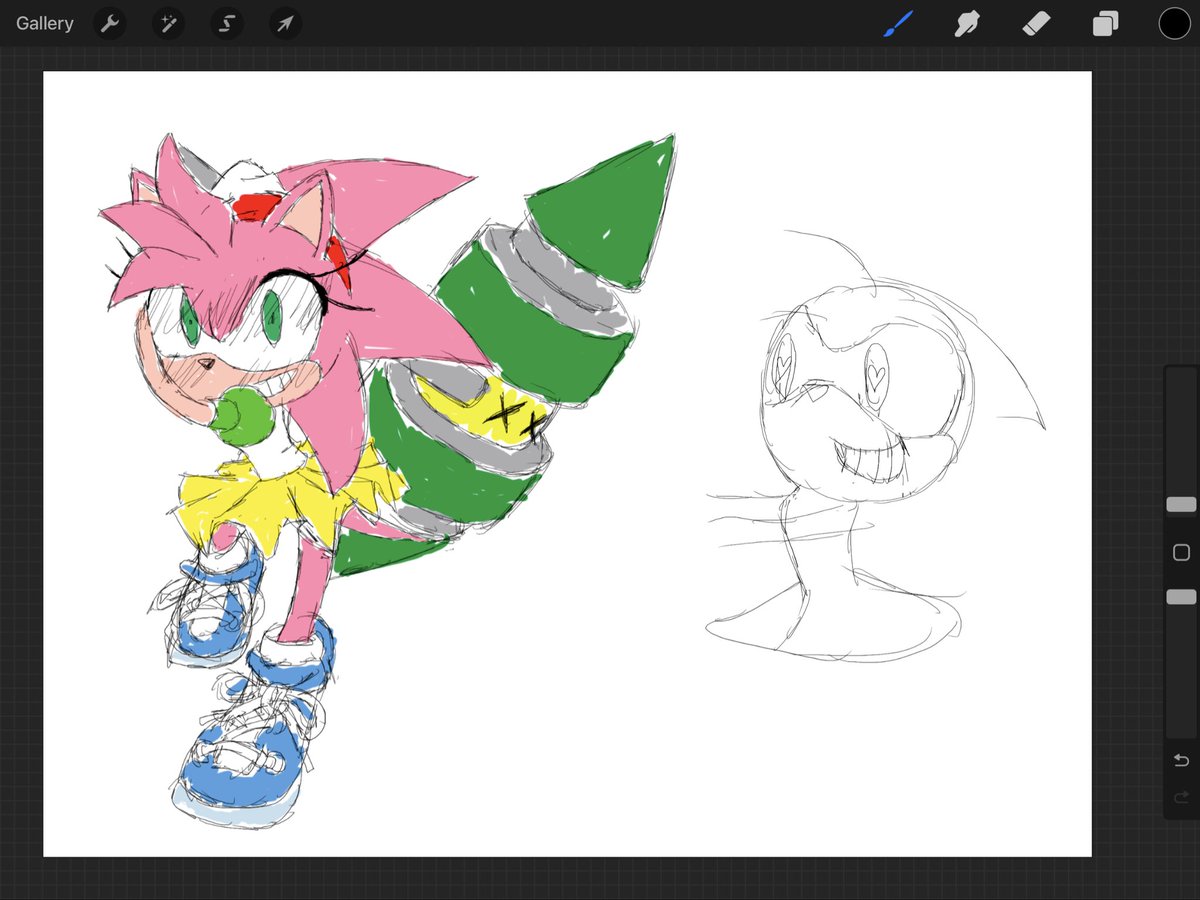Open the Adjustments magic wand menu
Viewport: 1200px width, 900px height.
(168, 23)
